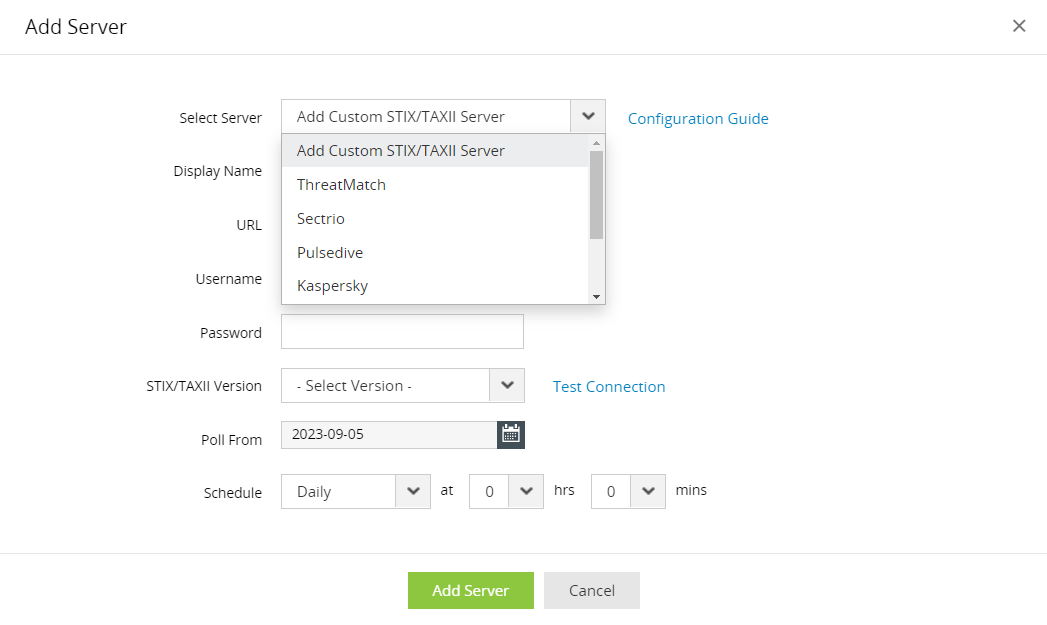Select Kaspersky server option

tap(332, 286)
